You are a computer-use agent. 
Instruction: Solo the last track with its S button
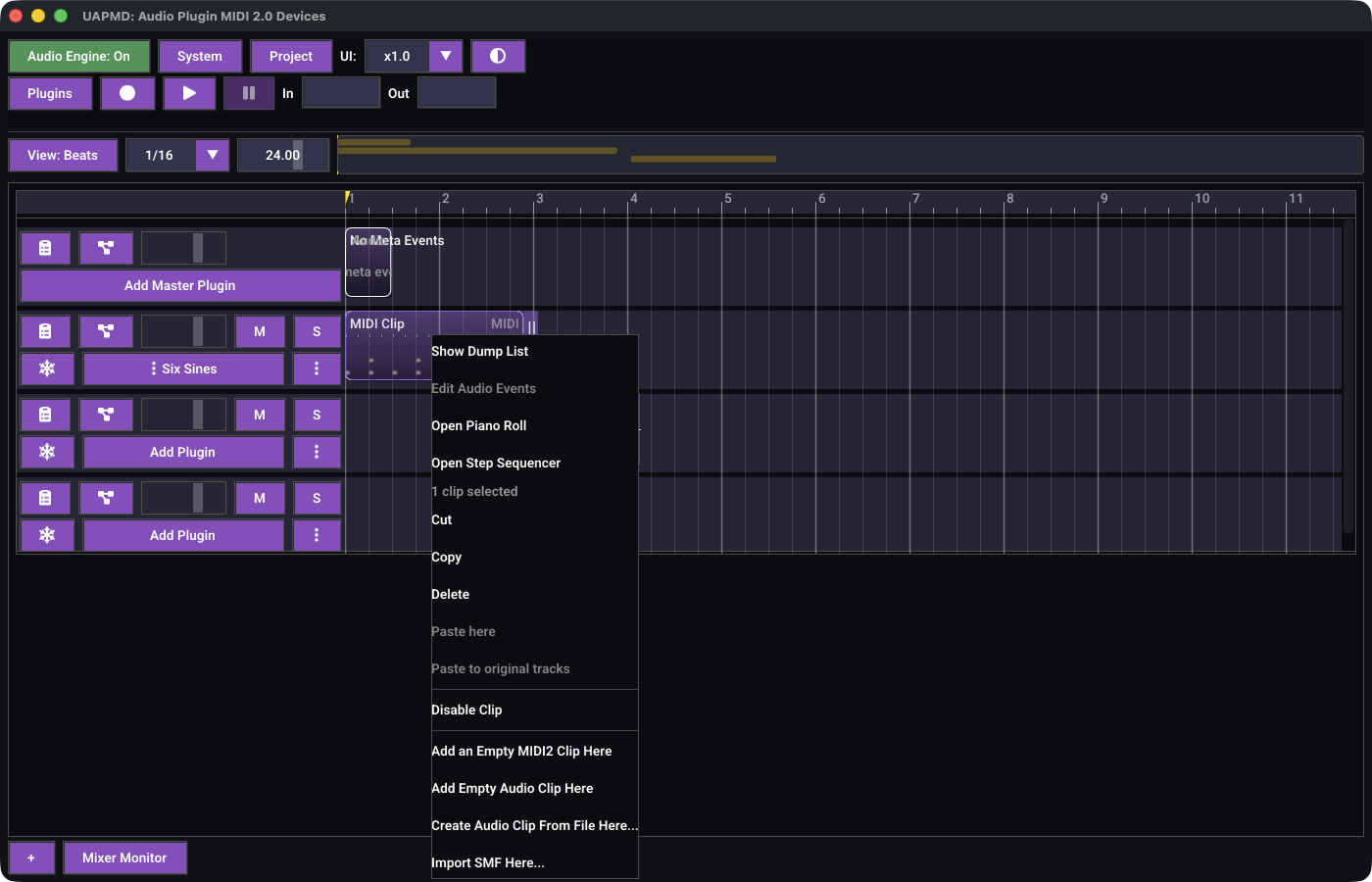tap(317, 498)
